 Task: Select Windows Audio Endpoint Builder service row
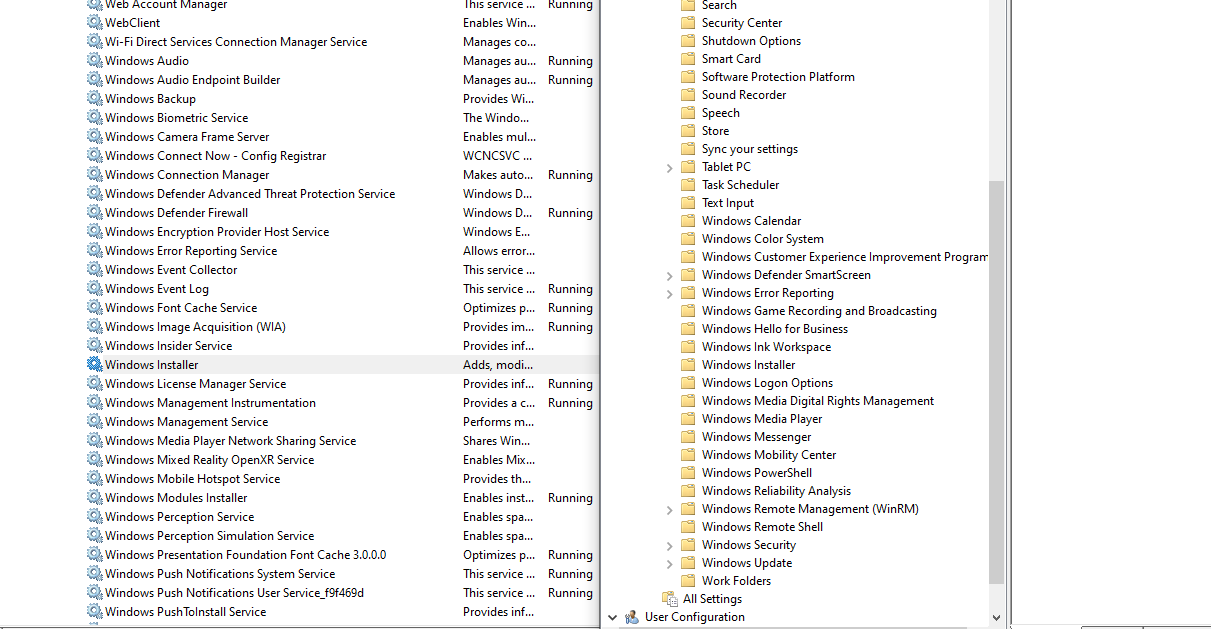(x=192, y=80)
